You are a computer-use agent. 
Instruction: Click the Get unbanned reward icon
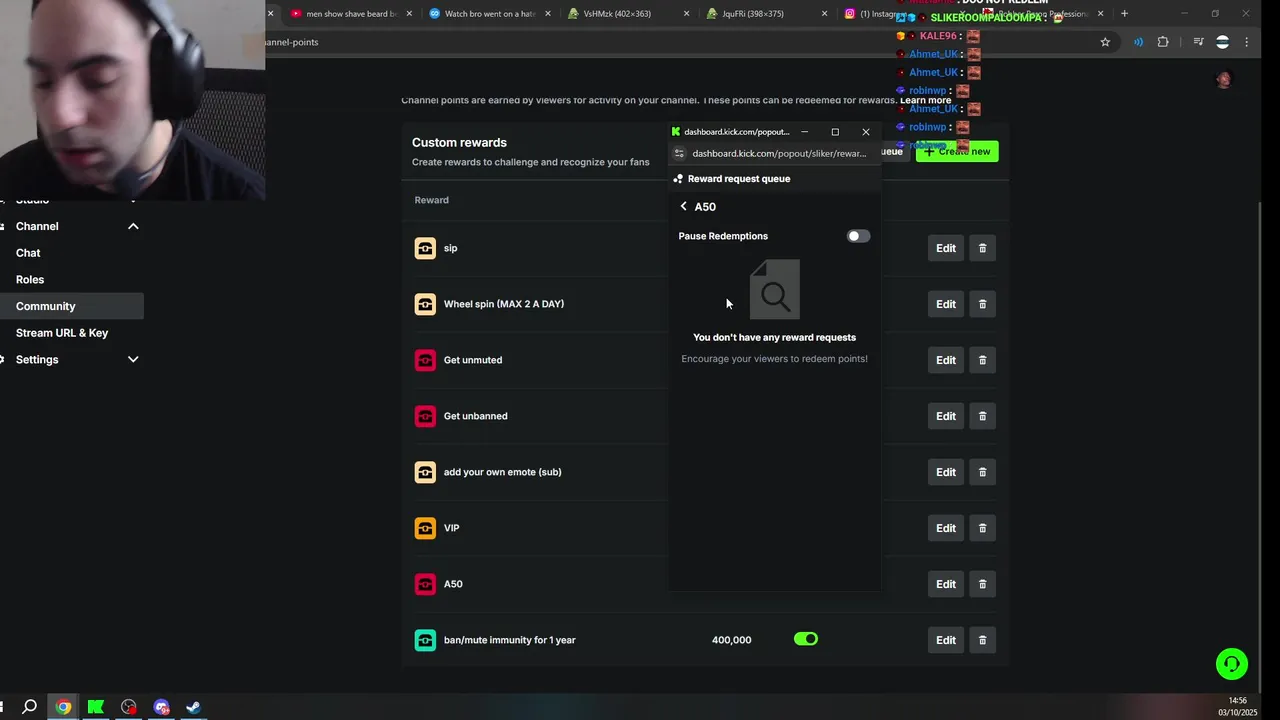coord(425,416)
